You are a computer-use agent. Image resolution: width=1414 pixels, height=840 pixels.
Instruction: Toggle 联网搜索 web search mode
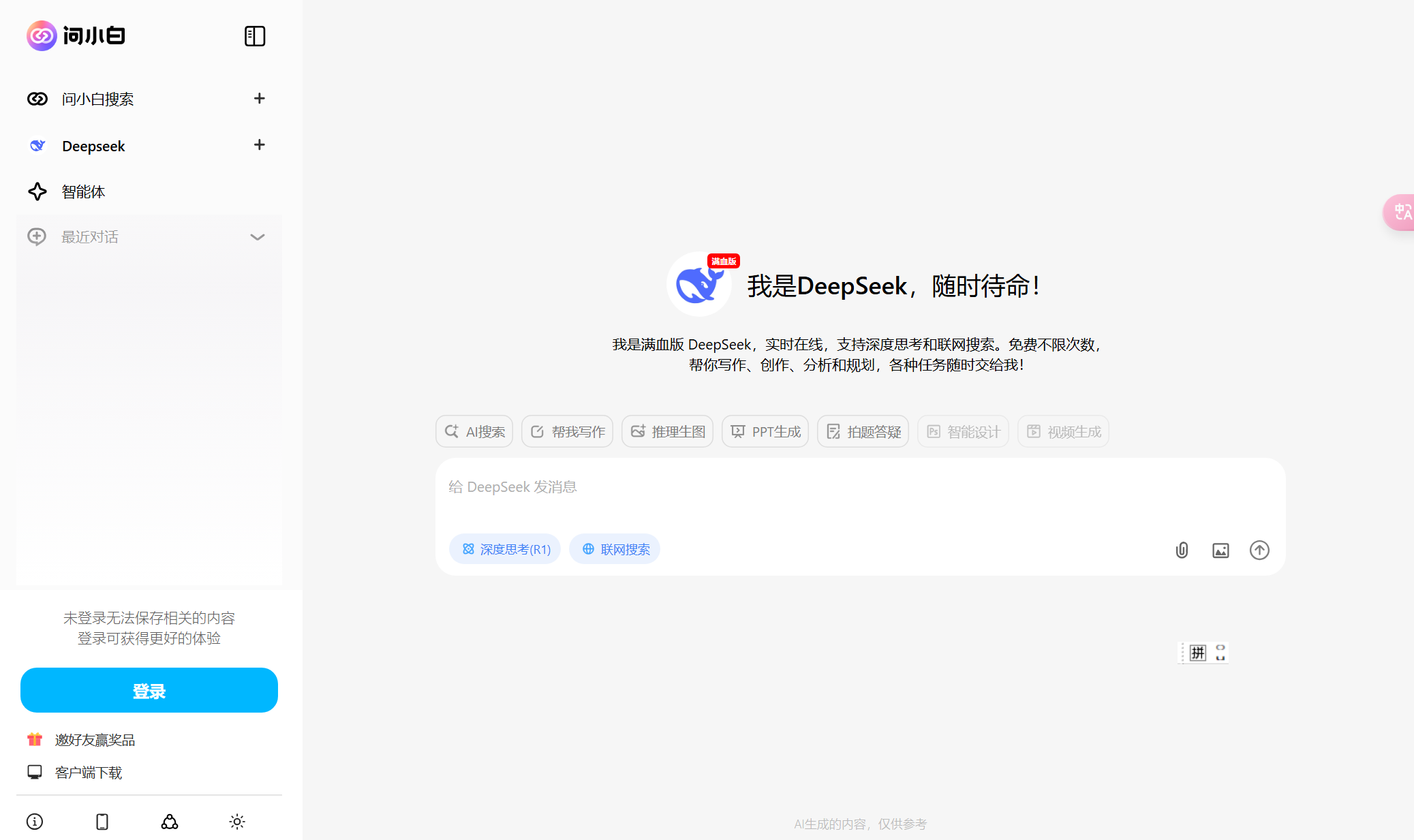coord(614,549)
